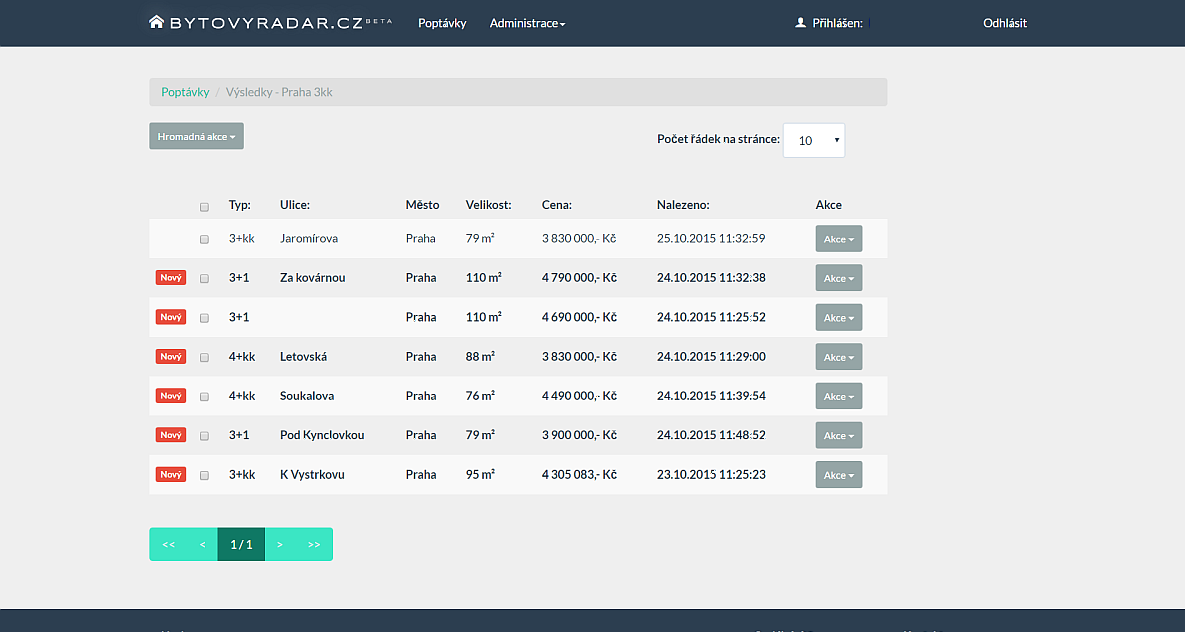Open rows-per-page dropdown showing 10
The image size is (1185, 632).
click(813, 141)
